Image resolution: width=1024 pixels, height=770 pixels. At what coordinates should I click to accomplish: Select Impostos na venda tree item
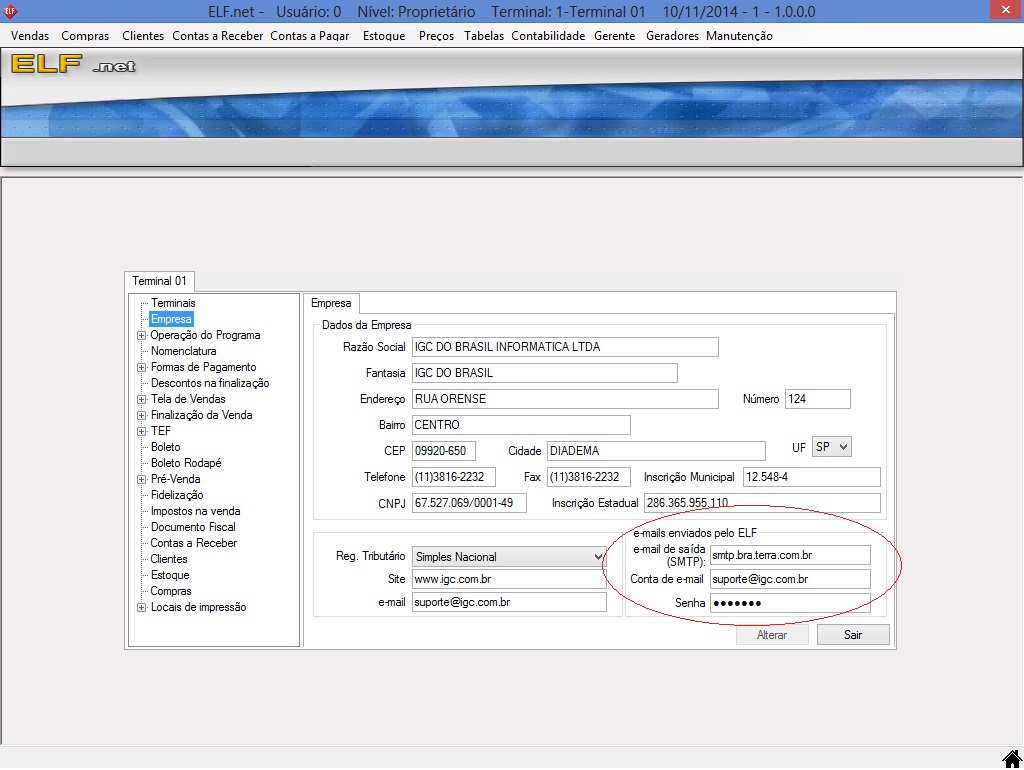[x=195, y=511]
